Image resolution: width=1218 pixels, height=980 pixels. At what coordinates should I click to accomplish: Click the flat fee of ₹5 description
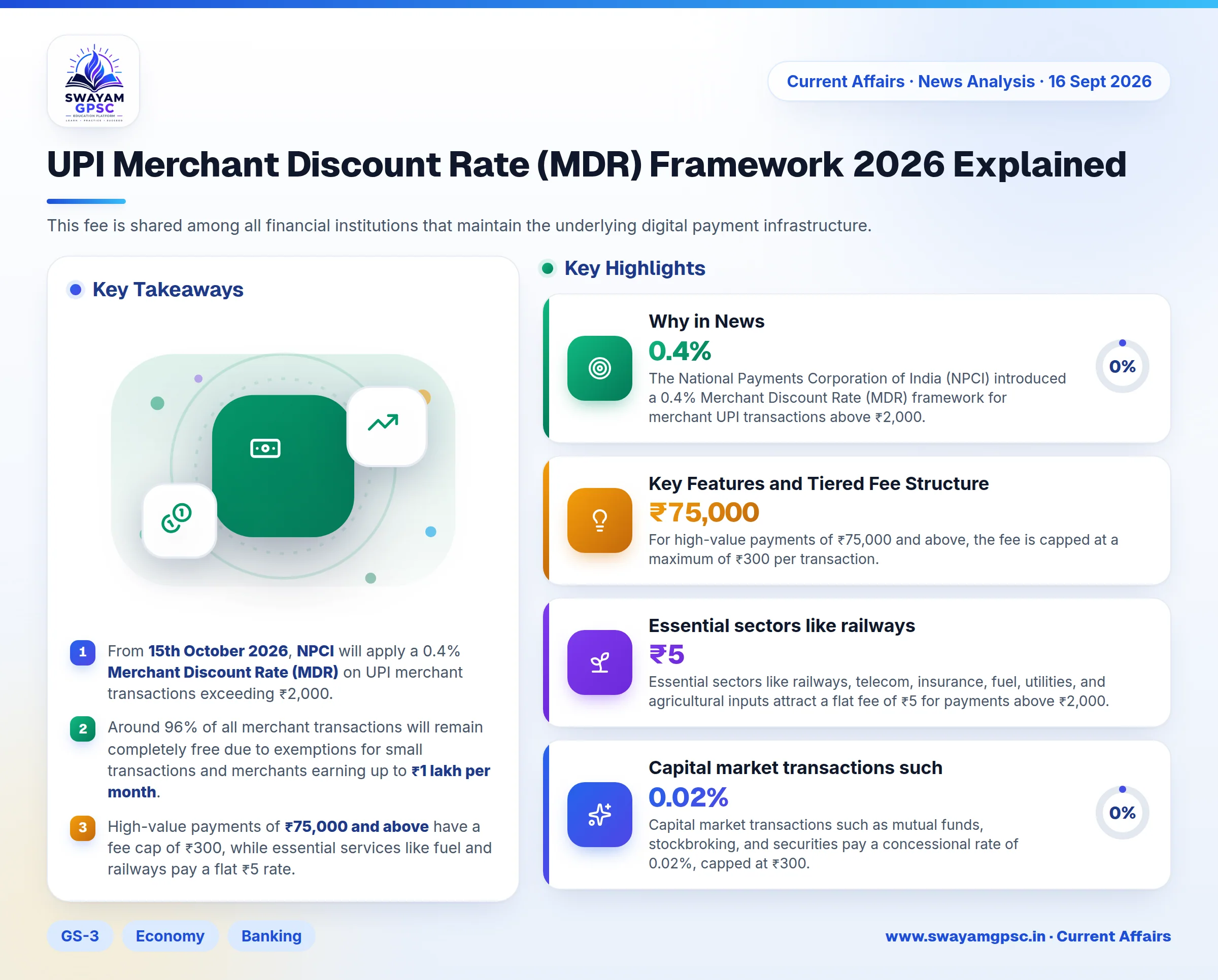878,691
